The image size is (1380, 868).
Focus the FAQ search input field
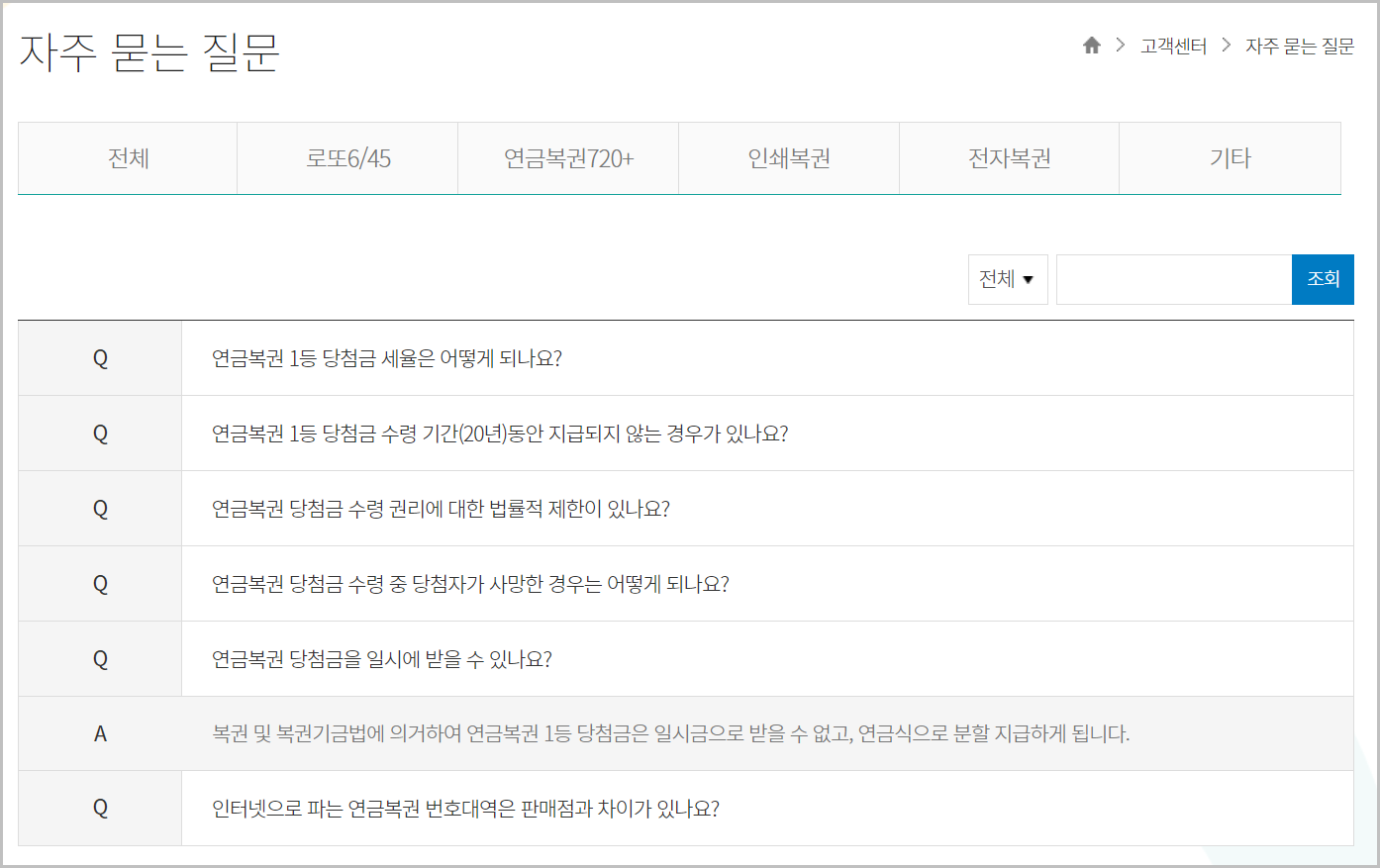pos(1174,279)
